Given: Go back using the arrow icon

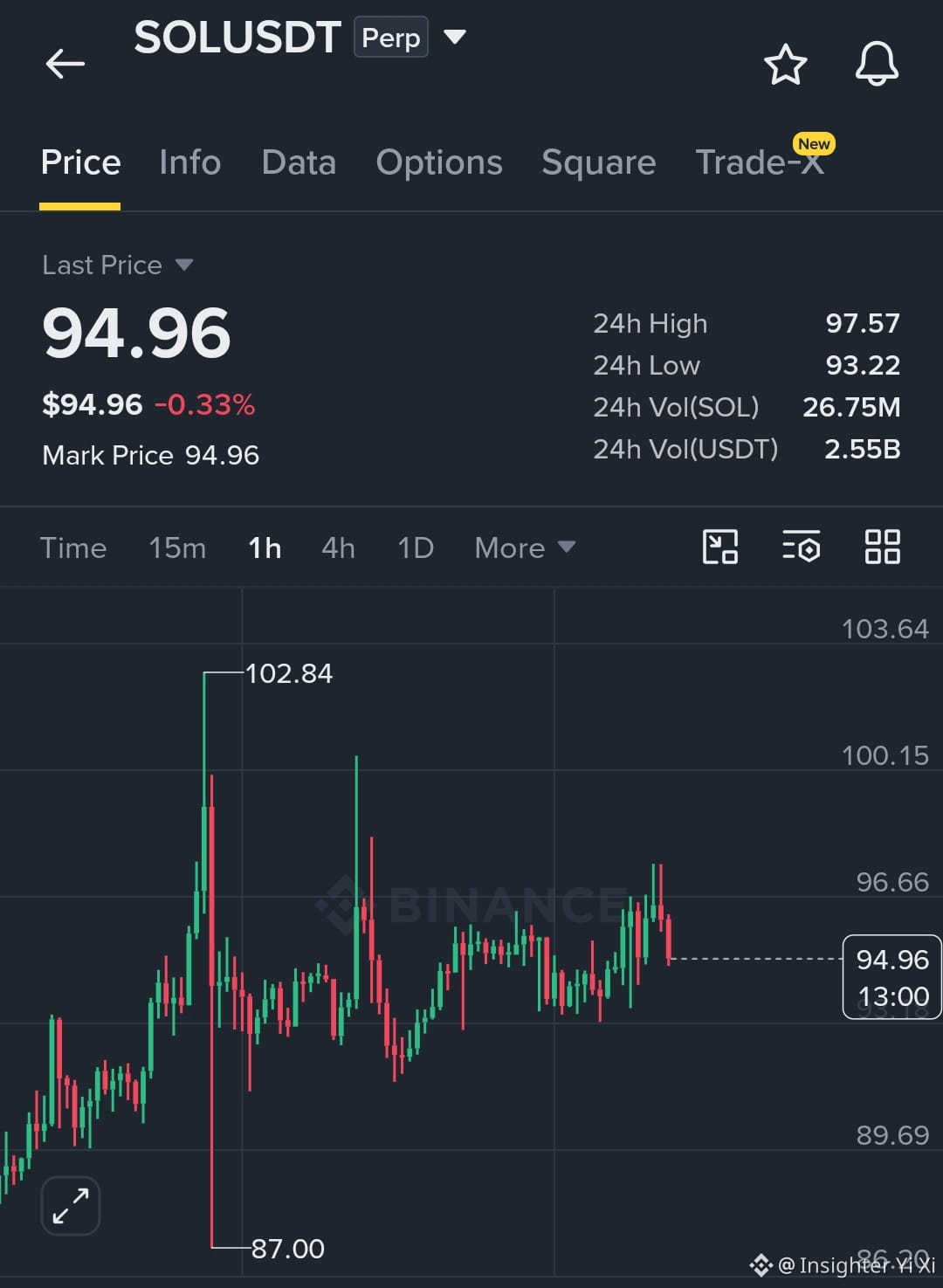Looking at the screenshot, I should (x=65, y=63).
